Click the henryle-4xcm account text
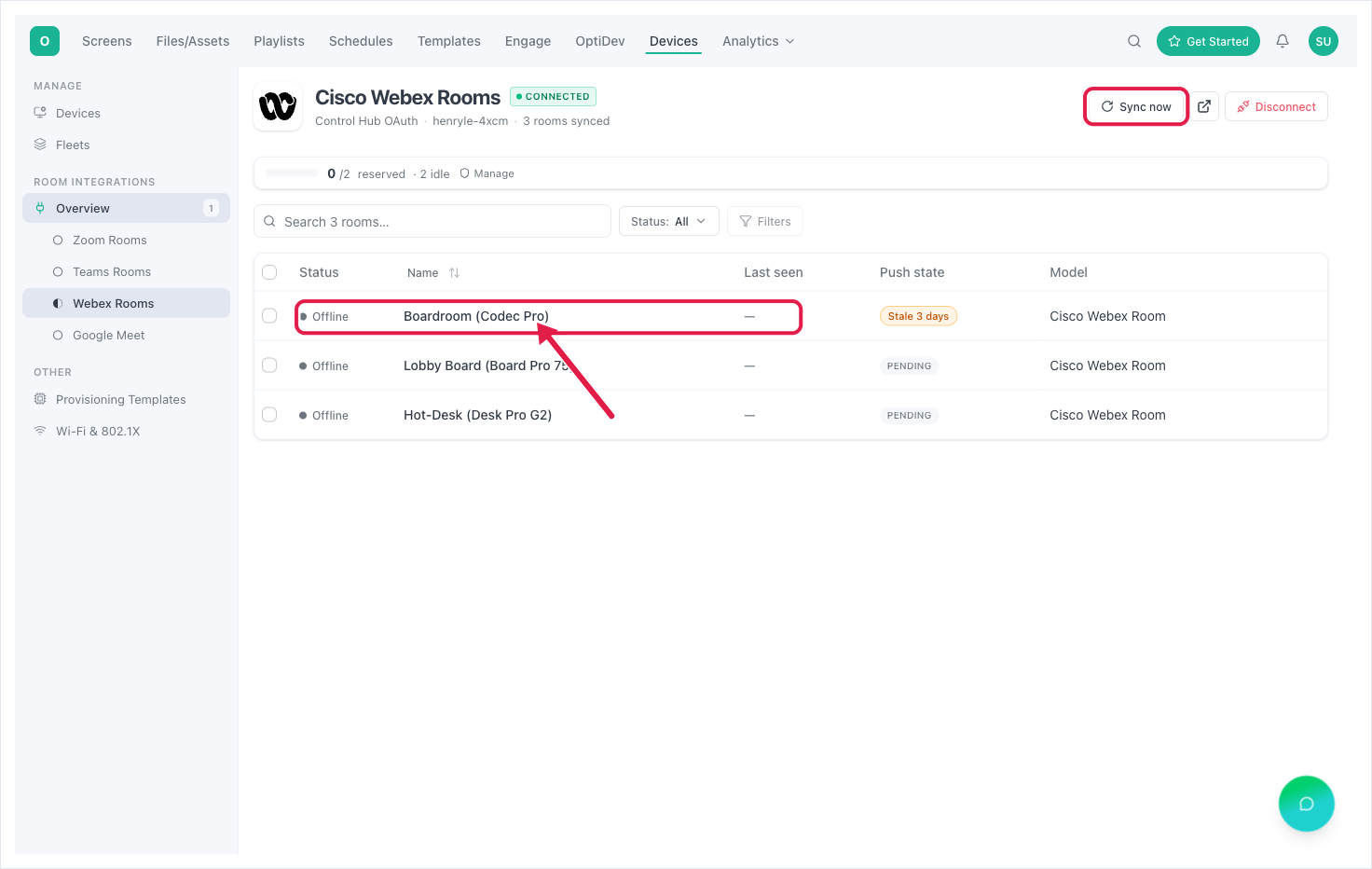Viewport: 1372px width, 869px height. [x=470, y=121]
